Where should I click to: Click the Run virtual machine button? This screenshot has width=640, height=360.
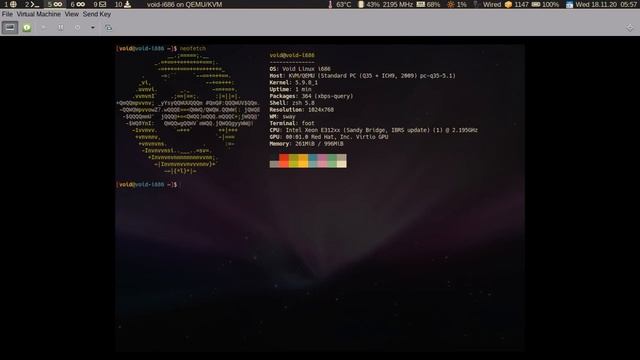click(x=44, y=28)
